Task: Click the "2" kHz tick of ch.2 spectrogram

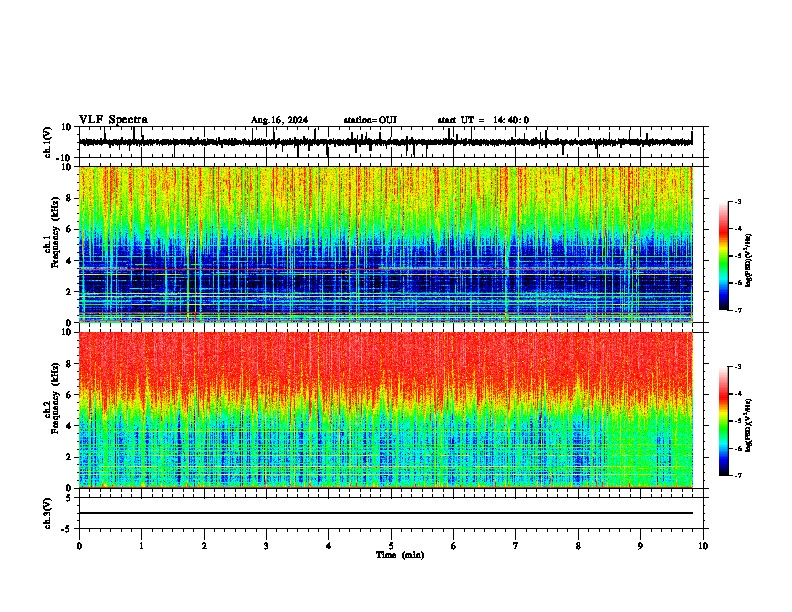Action: coord(69,457)
